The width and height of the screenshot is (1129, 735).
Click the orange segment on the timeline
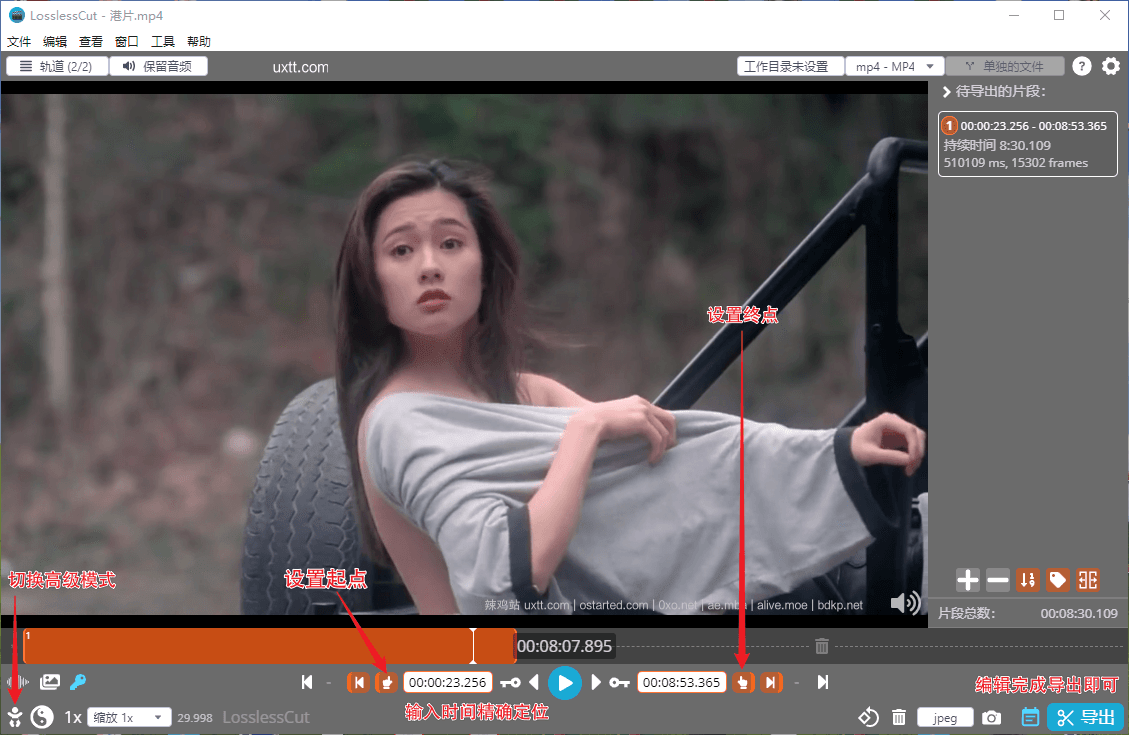(250, 646)
